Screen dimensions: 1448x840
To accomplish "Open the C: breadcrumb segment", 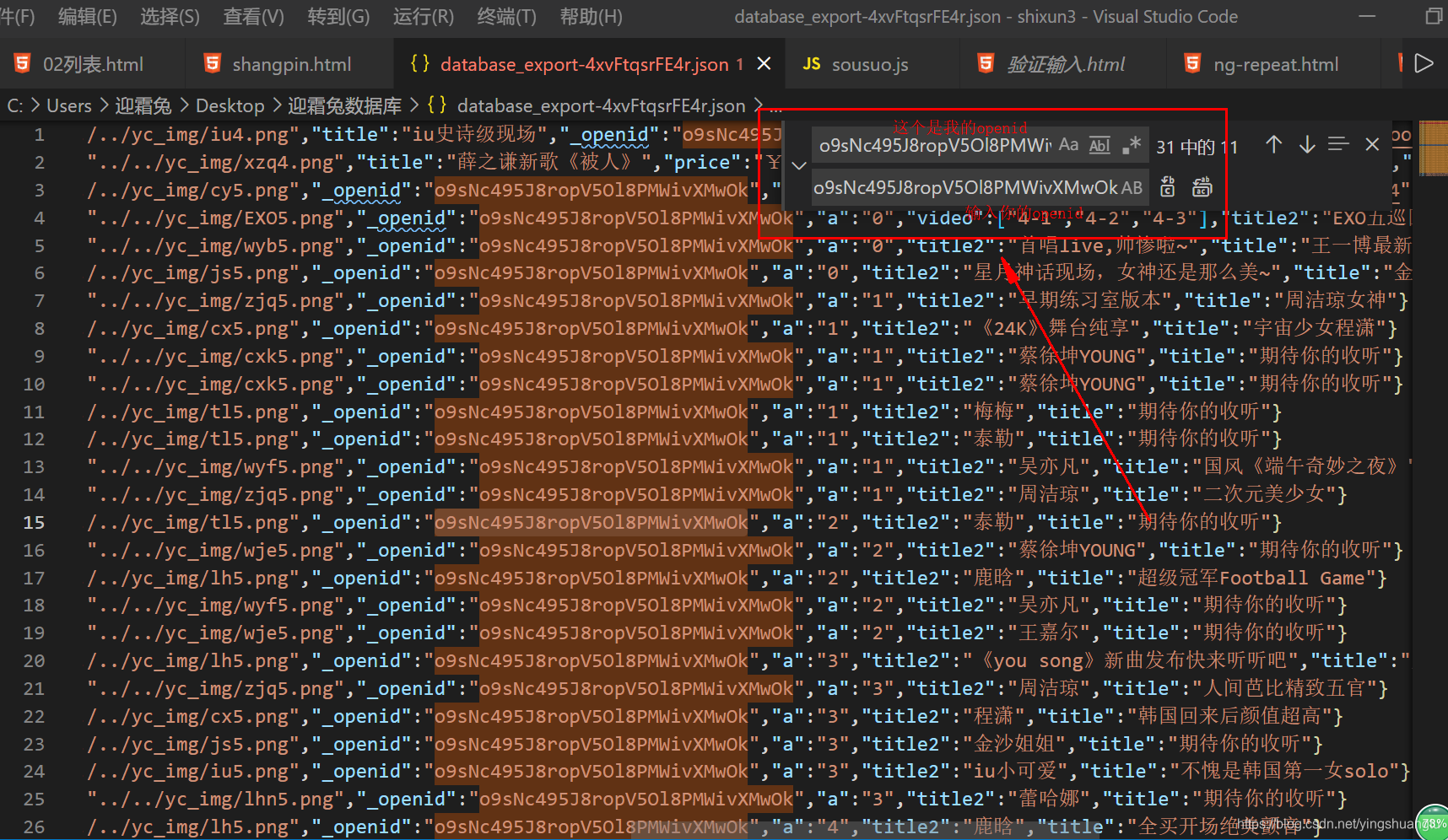I will (15, 106).
